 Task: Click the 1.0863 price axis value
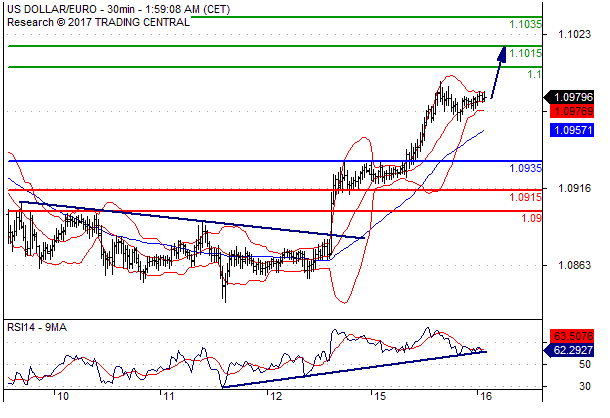pos(574,265)
